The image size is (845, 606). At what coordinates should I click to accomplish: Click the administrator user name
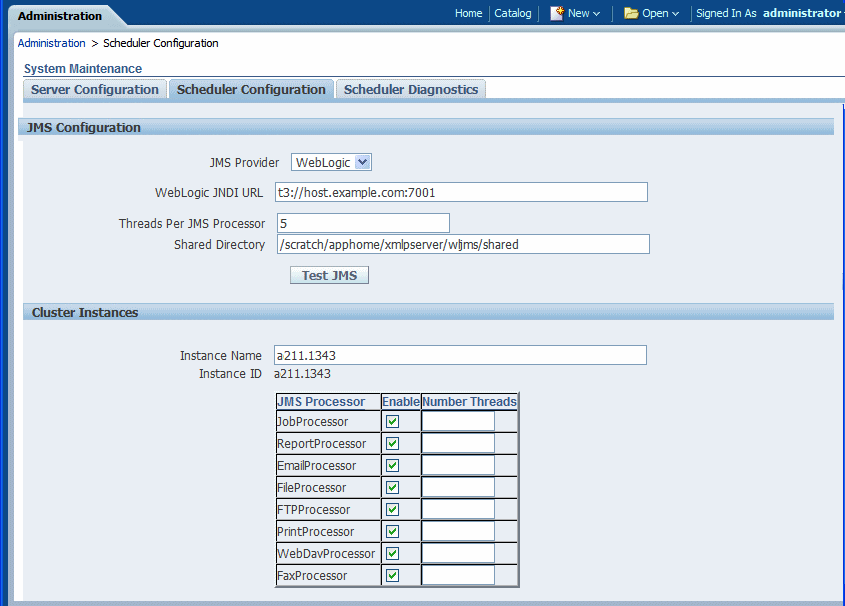point(801,13)
